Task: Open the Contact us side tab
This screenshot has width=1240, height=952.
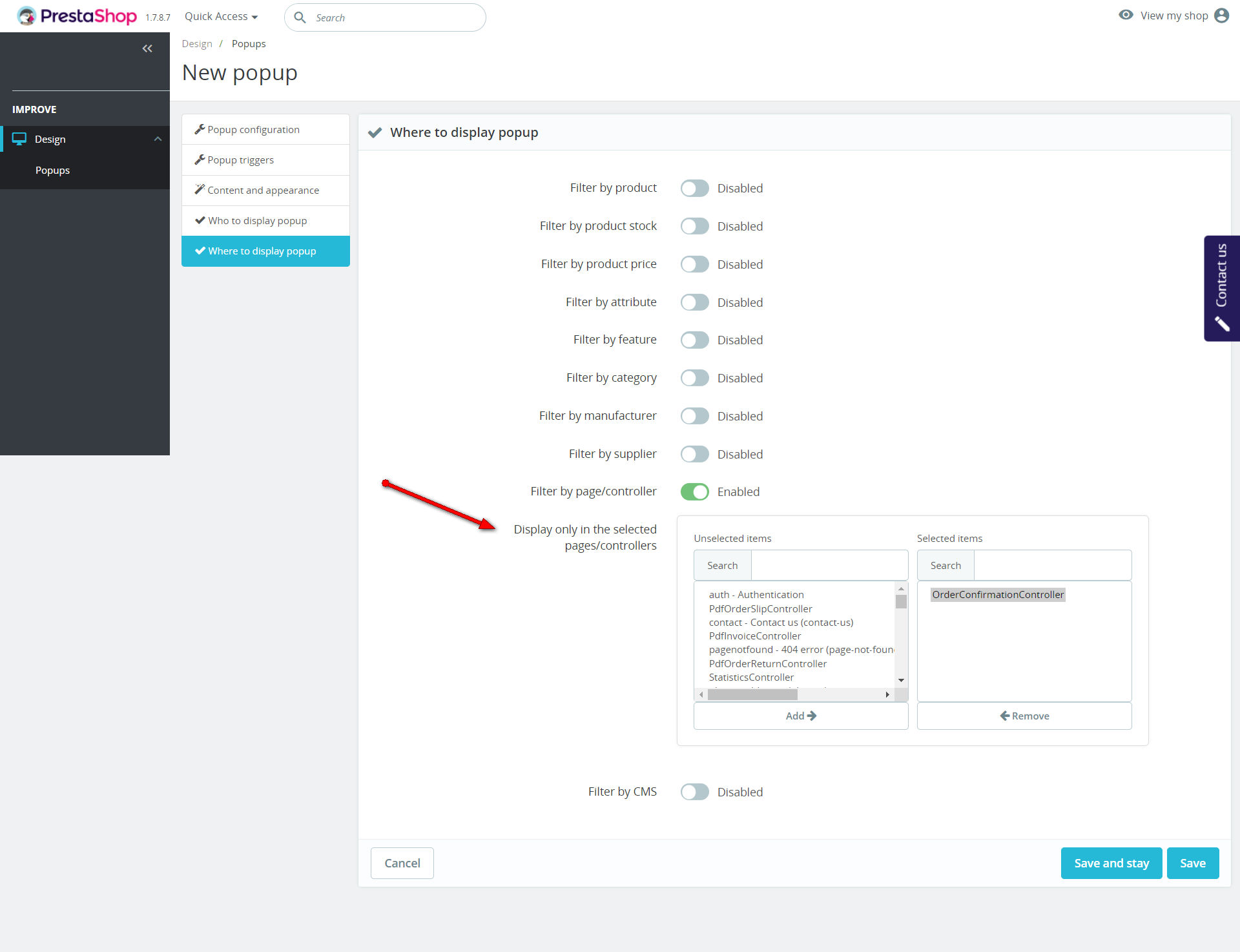Action: [x=1221, y=288]
